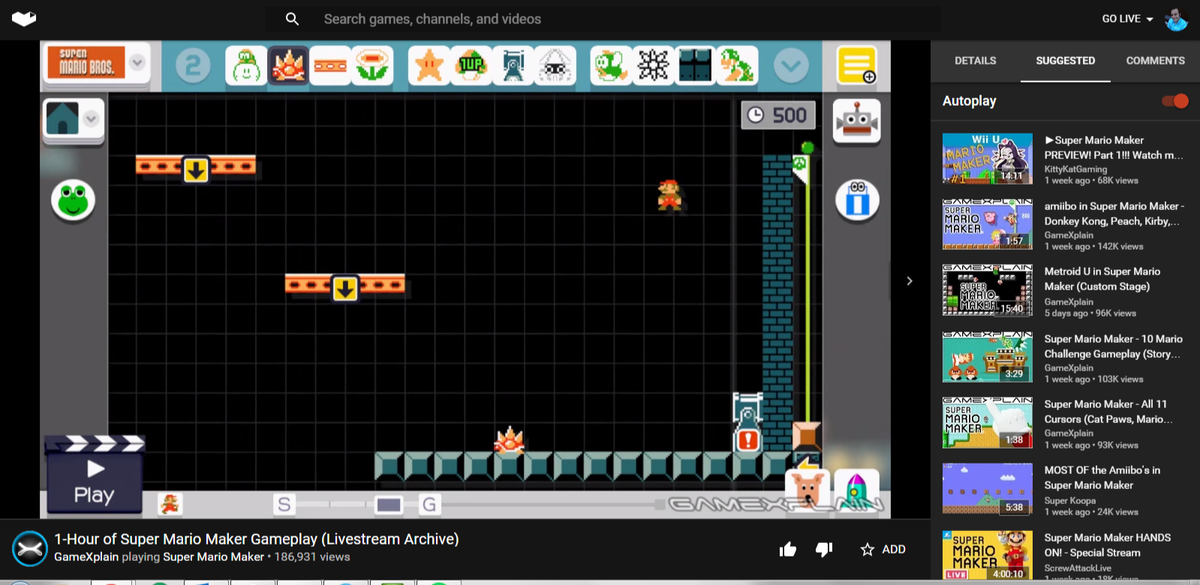Open the yellow level options menu icon
Screen dimensions: 1200x585
[857, 65]
